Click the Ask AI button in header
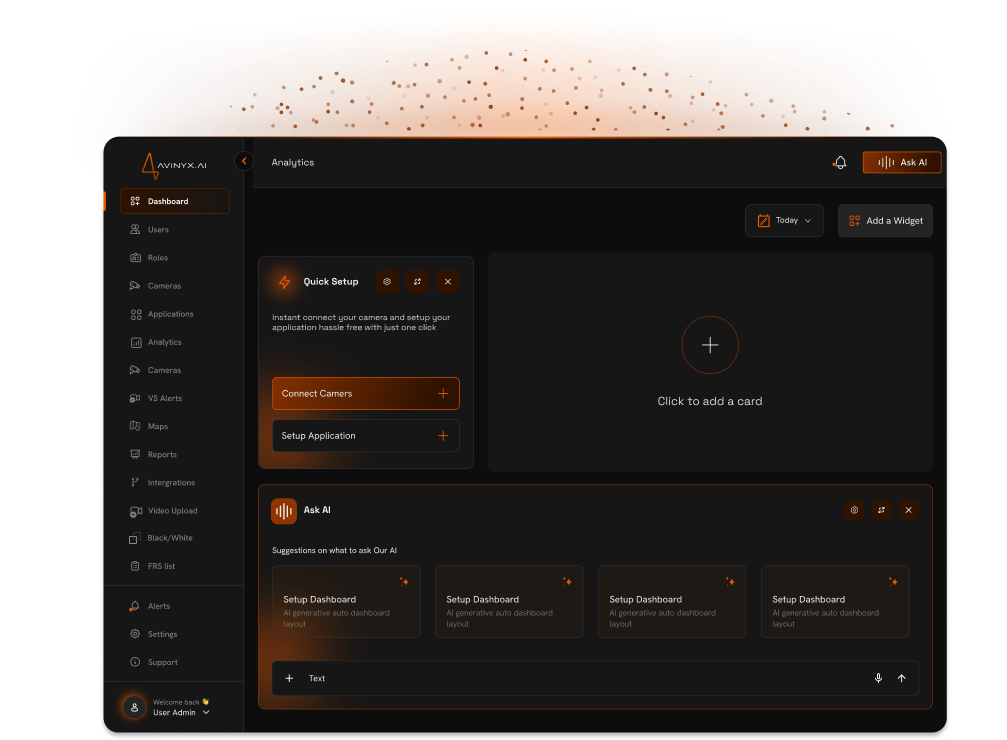 click(x=902, y=163)
